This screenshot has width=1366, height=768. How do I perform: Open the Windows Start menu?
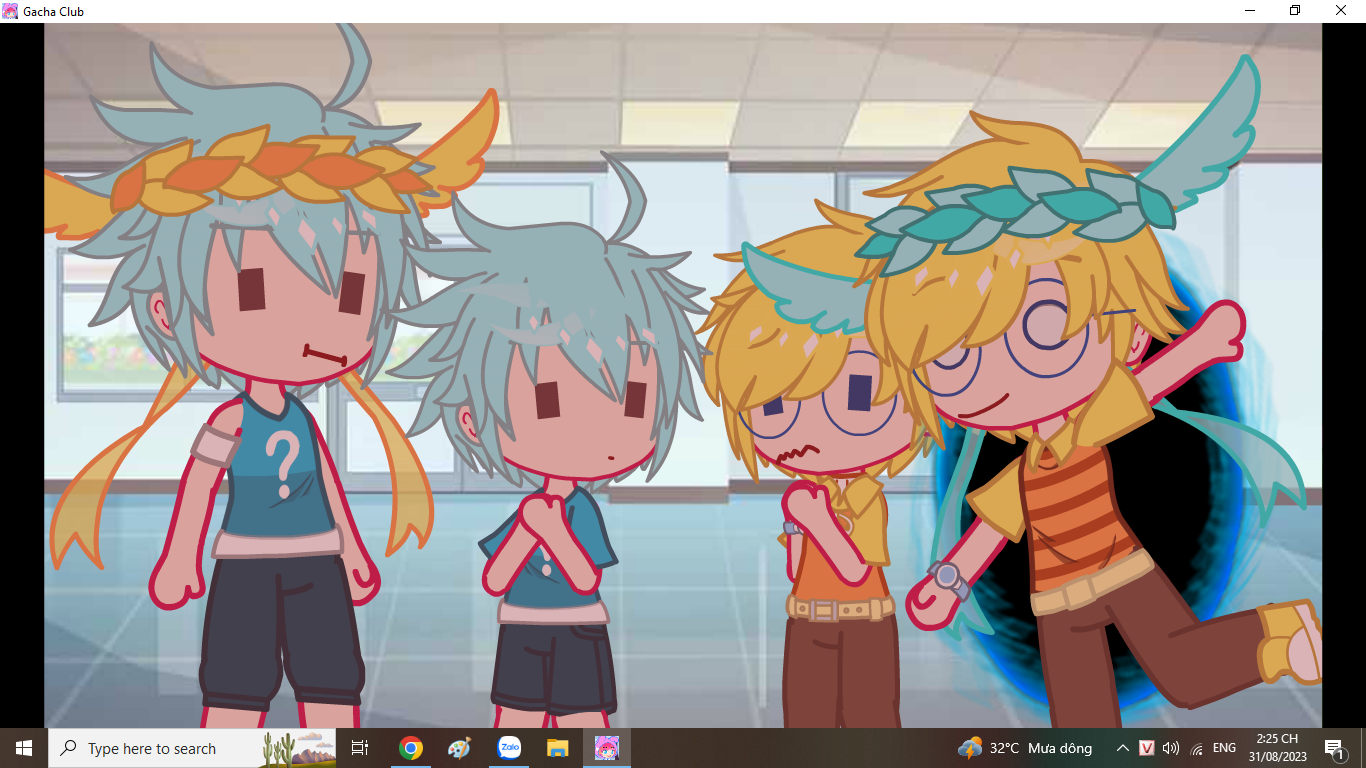(x=23, y=748)
